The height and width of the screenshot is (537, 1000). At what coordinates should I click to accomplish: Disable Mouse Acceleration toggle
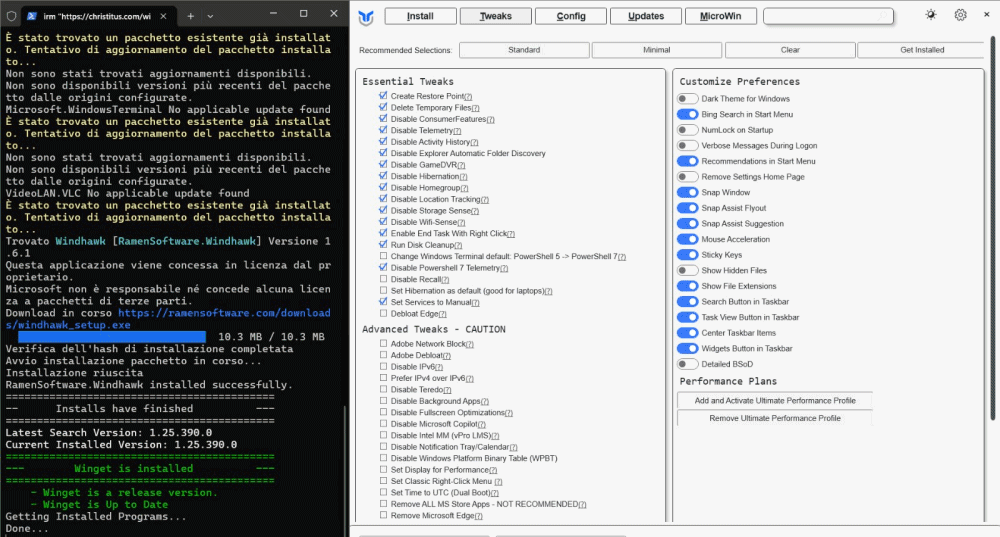tap(688, 239)
